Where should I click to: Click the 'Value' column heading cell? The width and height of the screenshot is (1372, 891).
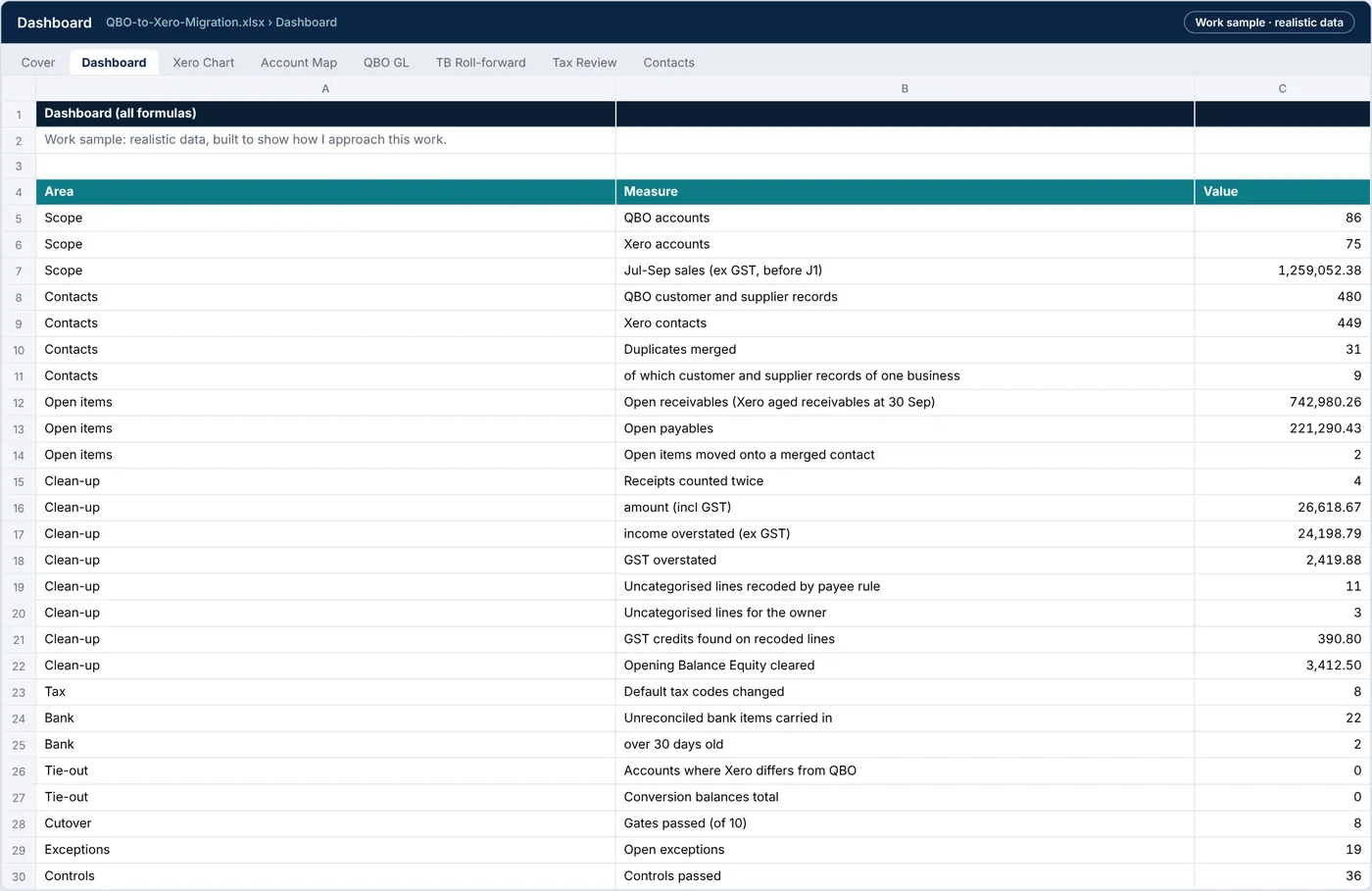point(1282,192)
